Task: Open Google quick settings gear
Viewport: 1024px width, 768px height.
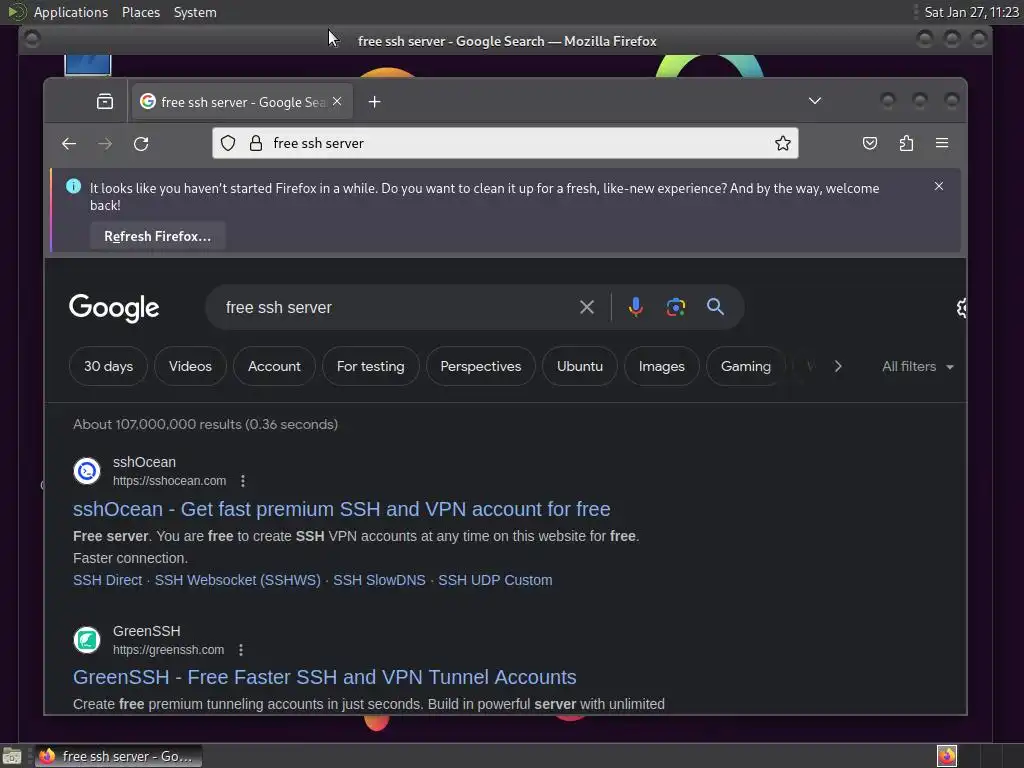Action: [x=961, y=307]
